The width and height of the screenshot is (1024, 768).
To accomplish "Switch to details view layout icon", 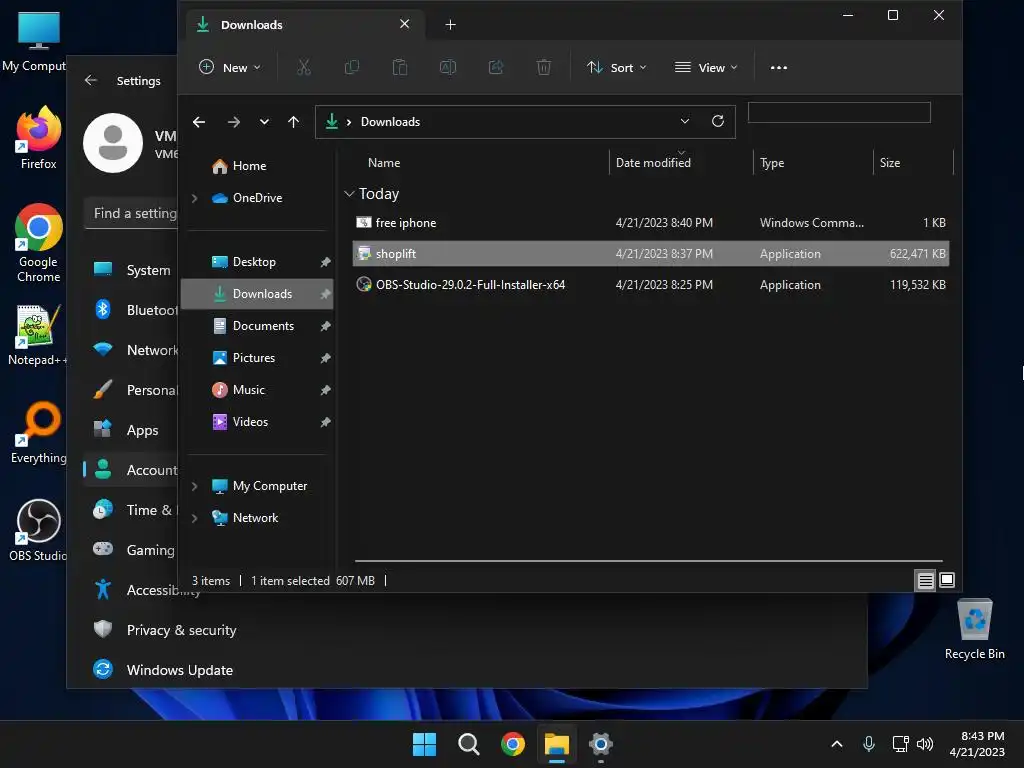I will point(925,580).
